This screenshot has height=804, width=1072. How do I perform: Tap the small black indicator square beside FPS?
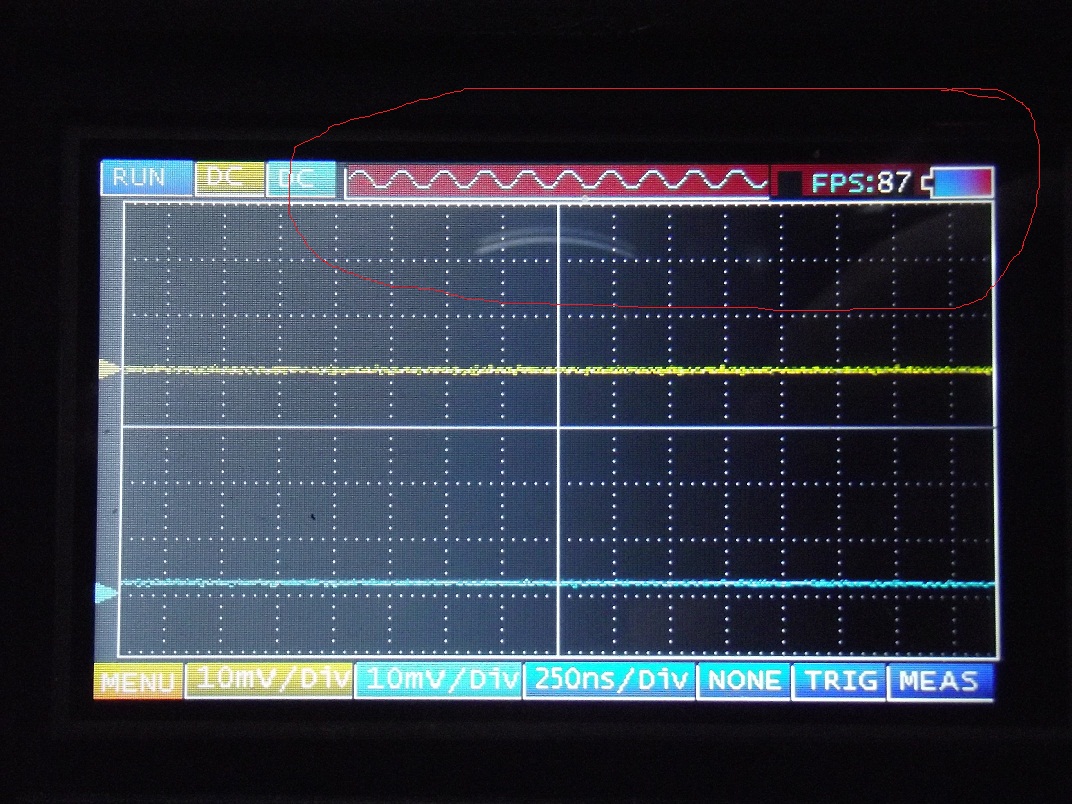pyautogui.click(x=790, y=183)
